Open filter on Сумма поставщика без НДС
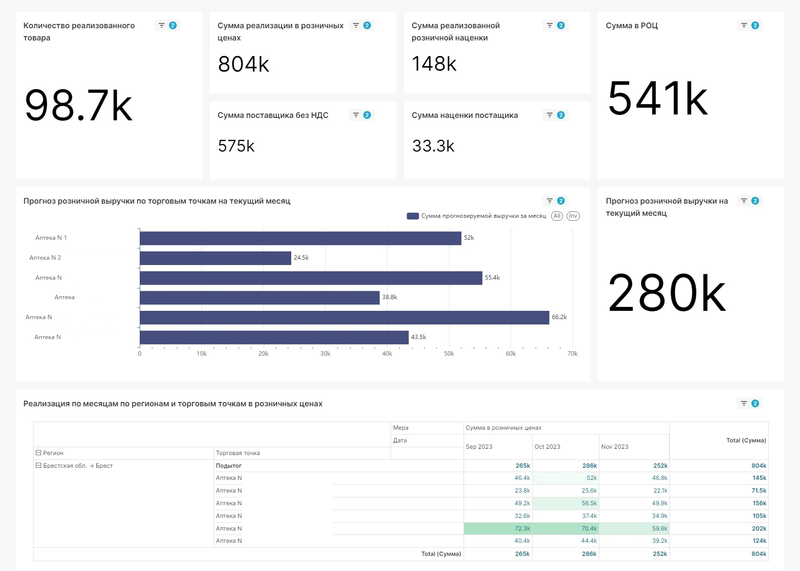800x571 pixels. pyautogui.click(x=355, y=115)
